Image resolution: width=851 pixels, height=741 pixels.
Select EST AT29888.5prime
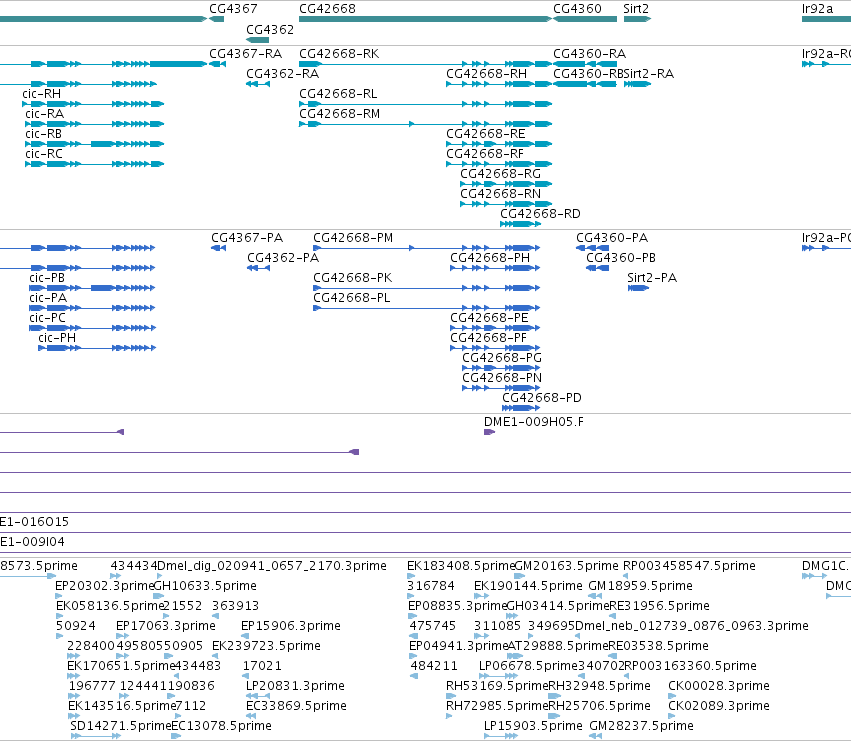(557, 647)
